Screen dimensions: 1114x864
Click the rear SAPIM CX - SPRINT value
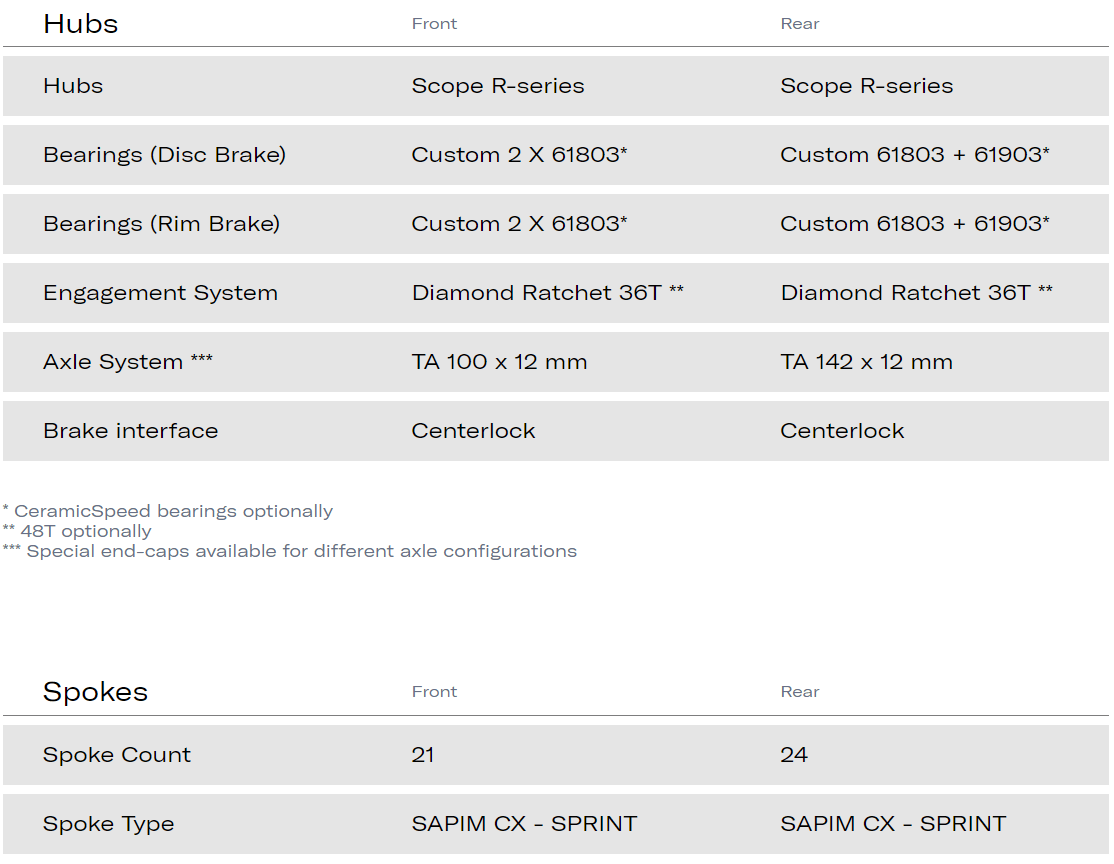tap(893, 824)
